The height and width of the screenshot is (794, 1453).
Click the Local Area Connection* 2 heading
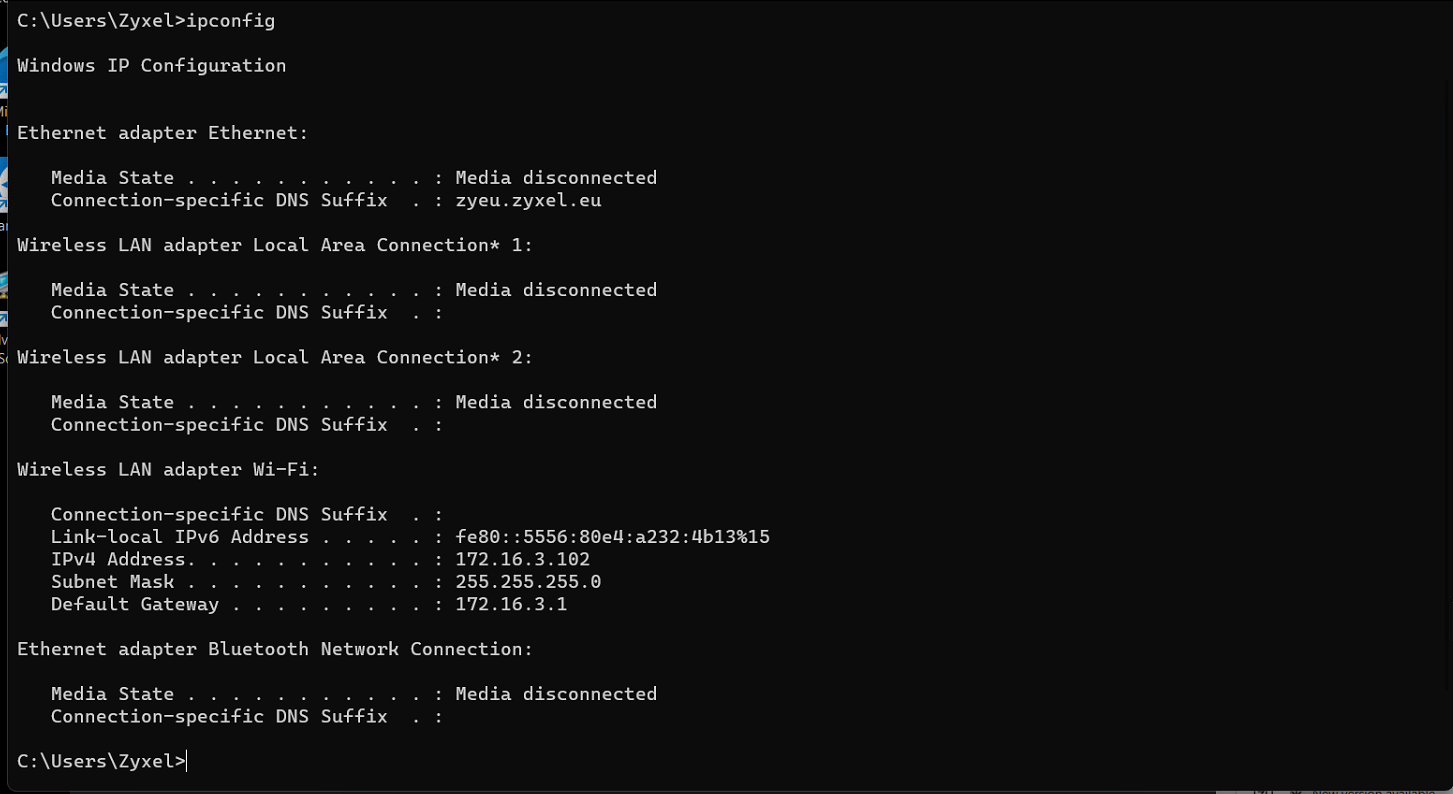point(275,357)
